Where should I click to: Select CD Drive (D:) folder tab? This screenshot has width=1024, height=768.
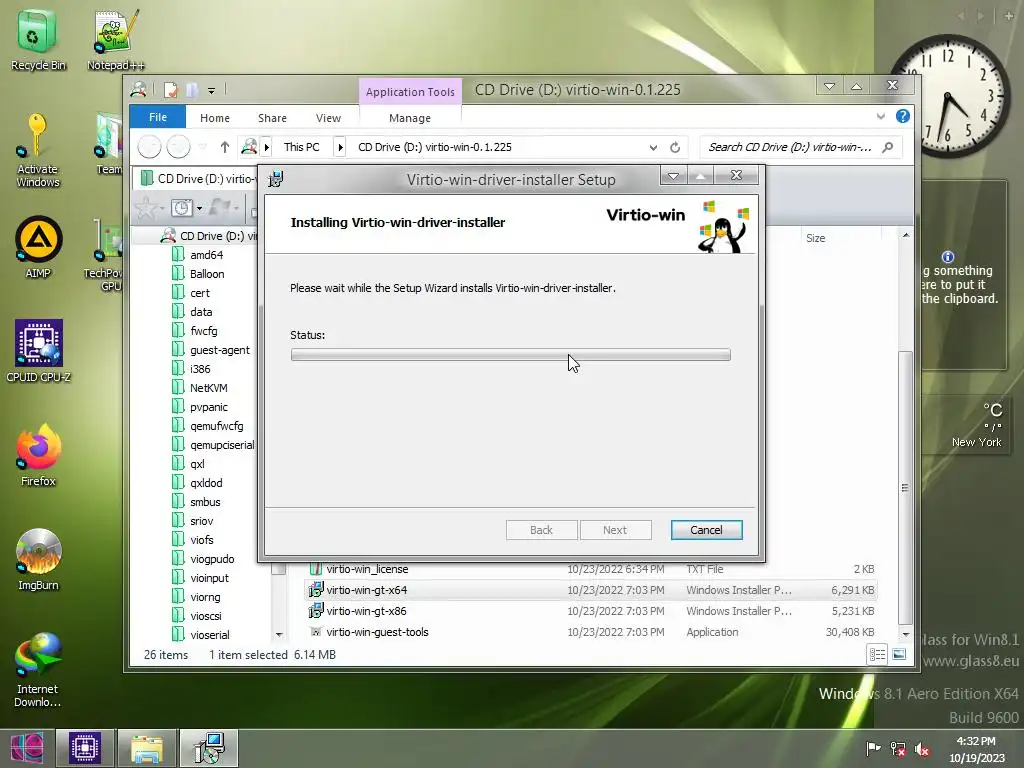tap(197, 178)
